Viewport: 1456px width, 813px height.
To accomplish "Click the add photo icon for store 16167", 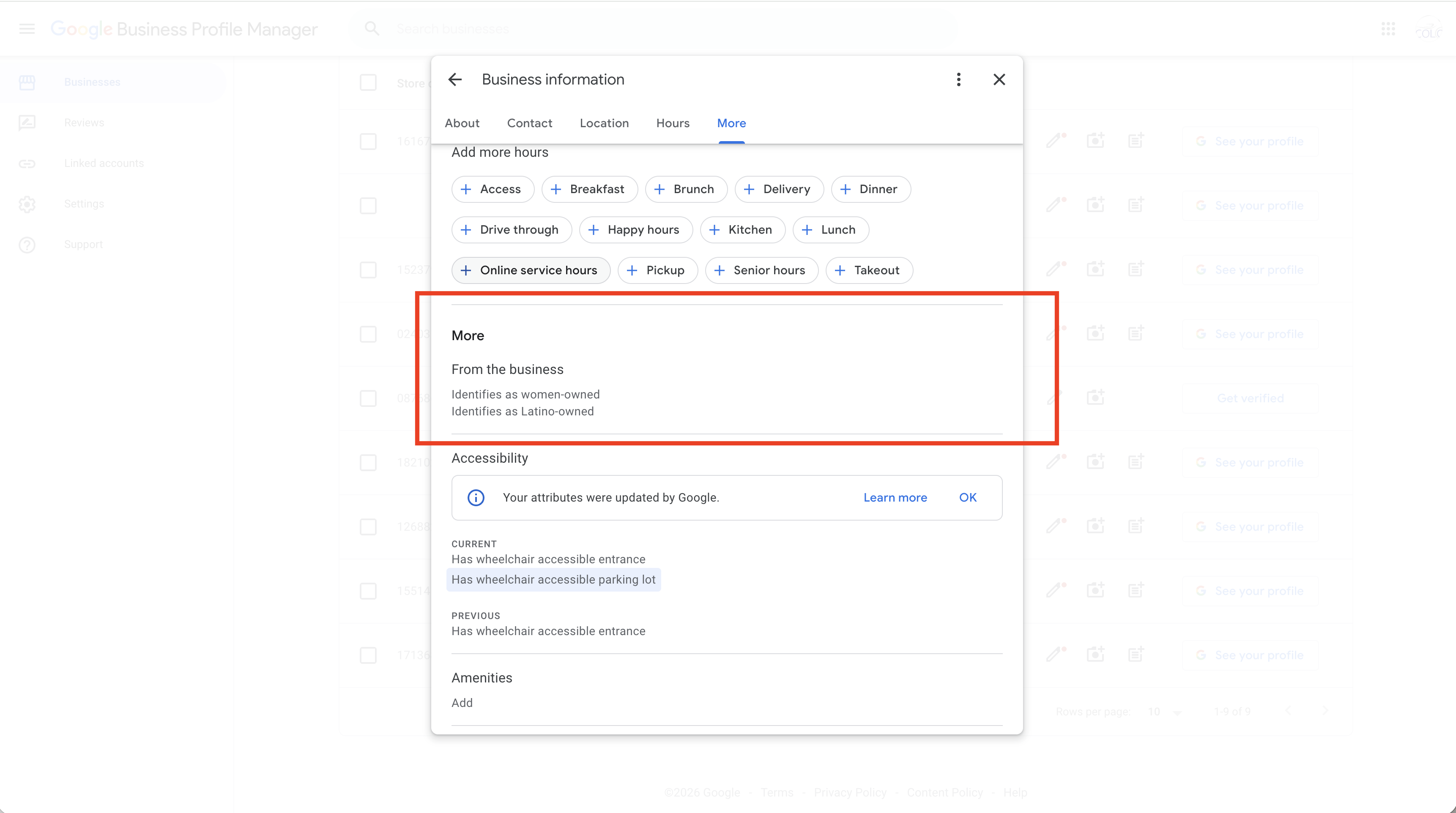I will 1095,141.
